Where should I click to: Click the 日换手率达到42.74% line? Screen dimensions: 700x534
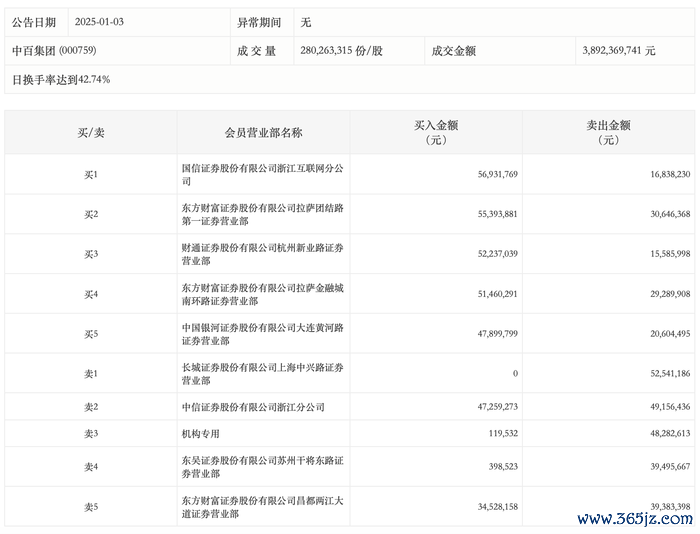(61, 79)
